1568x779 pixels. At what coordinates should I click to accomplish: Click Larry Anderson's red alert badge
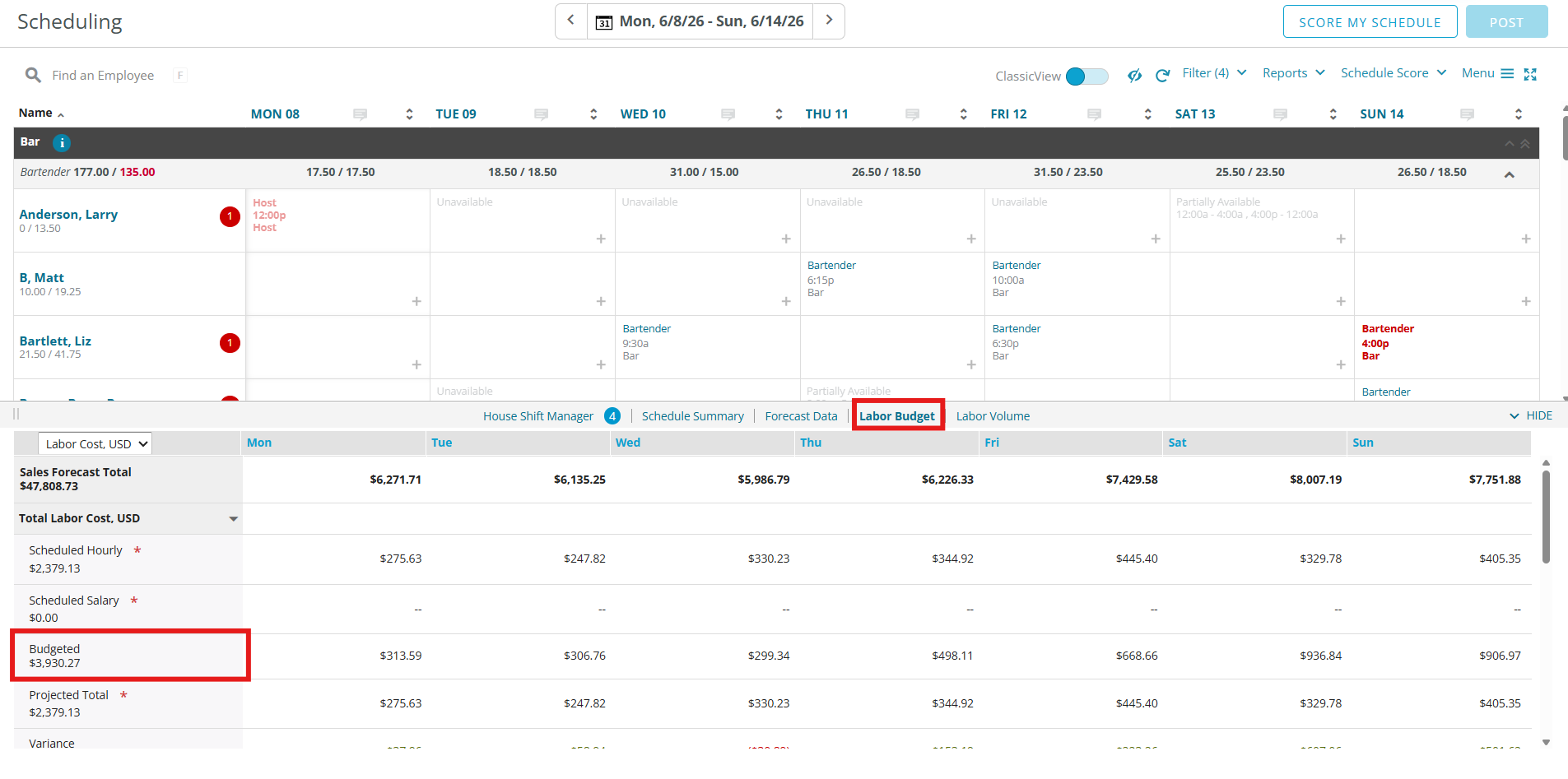coord(230,216)
